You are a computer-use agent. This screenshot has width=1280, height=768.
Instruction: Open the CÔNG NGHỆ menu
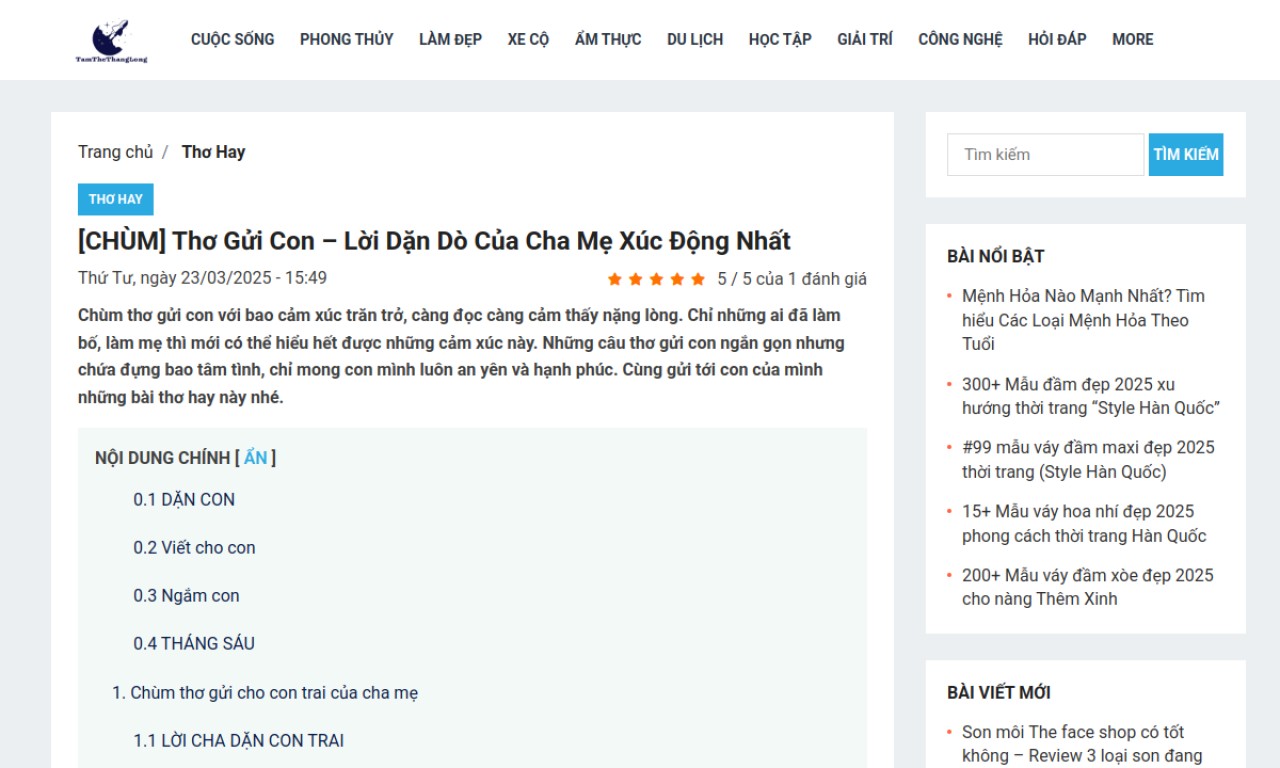(x=960, y=40)
